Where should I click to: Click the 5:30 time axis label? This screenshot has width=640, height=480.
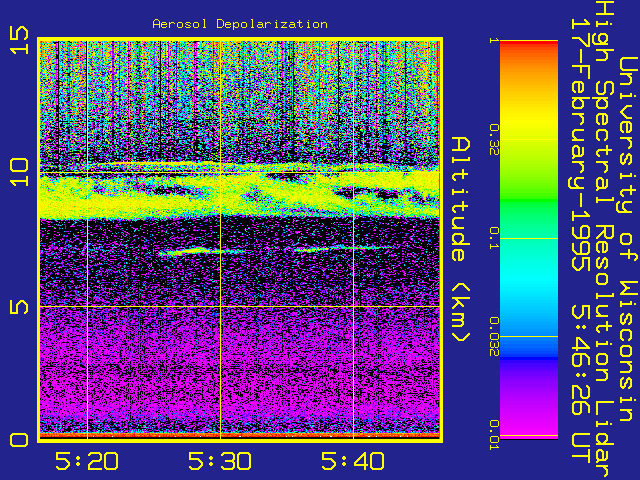(220, 461)
